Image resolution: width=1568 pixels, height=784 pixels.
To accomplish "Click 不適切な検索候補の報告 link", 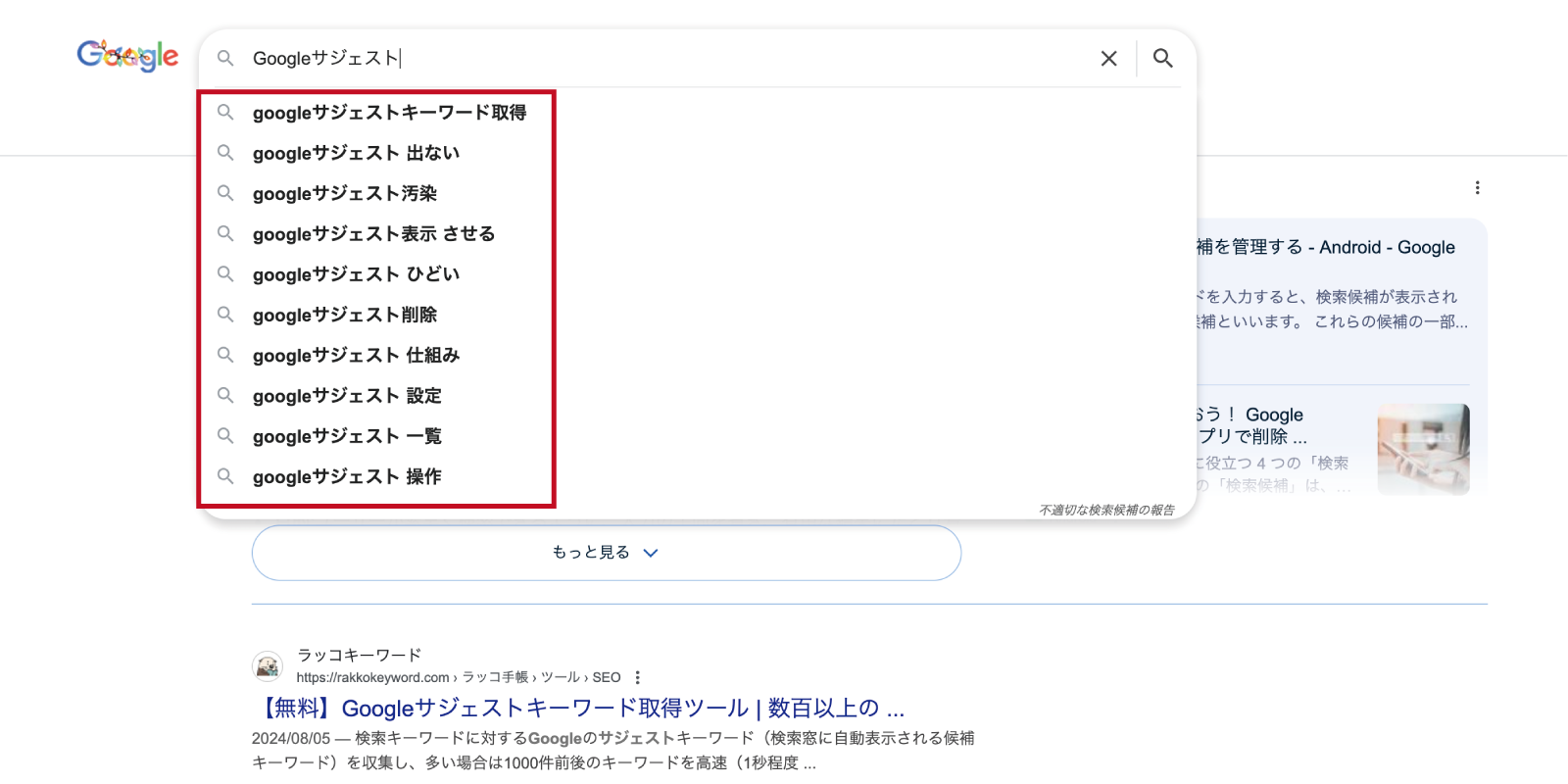I will pos(1106,510).
